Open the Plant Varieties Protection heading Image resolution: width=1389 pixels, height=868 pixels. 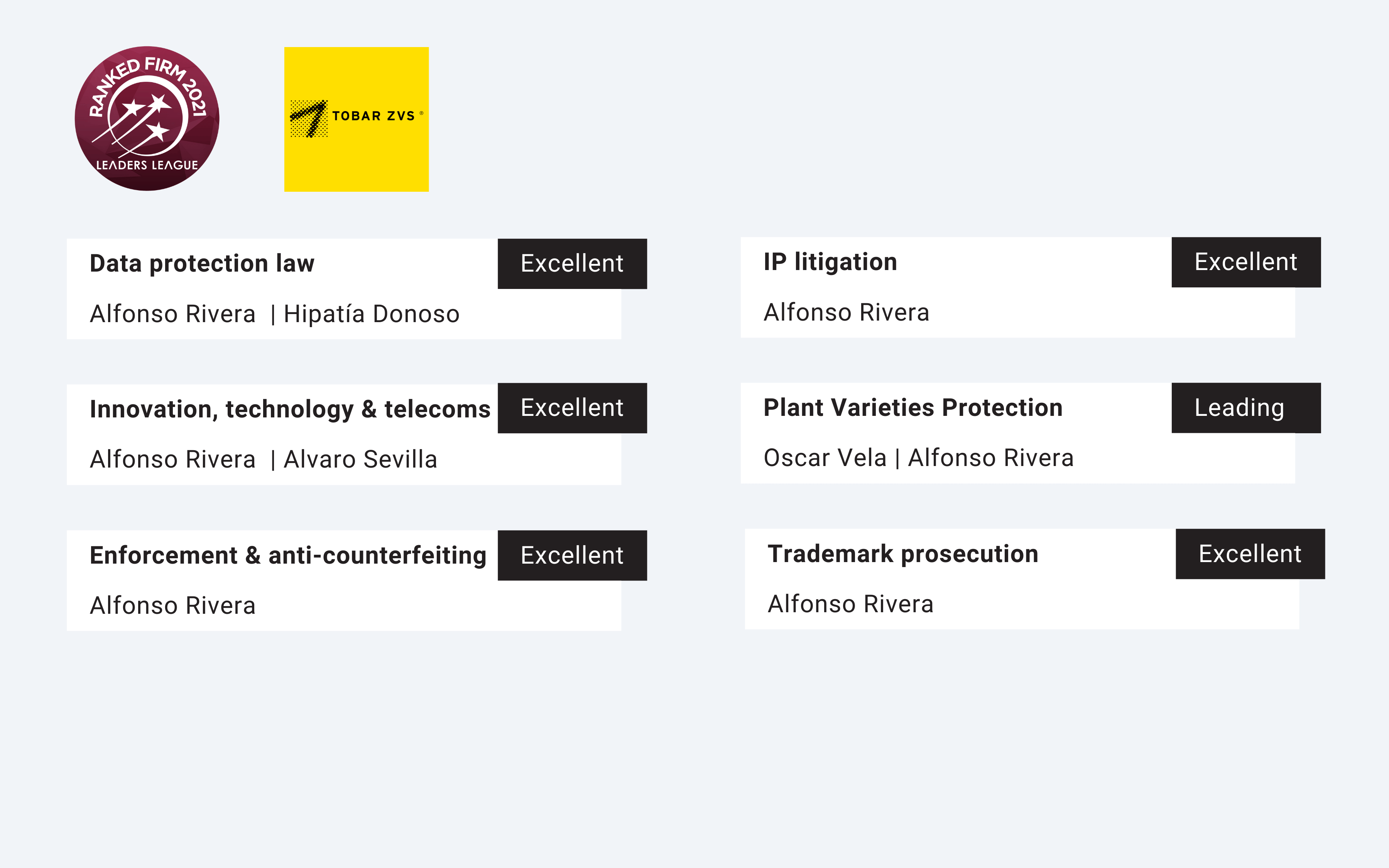[x=912, y=408]
